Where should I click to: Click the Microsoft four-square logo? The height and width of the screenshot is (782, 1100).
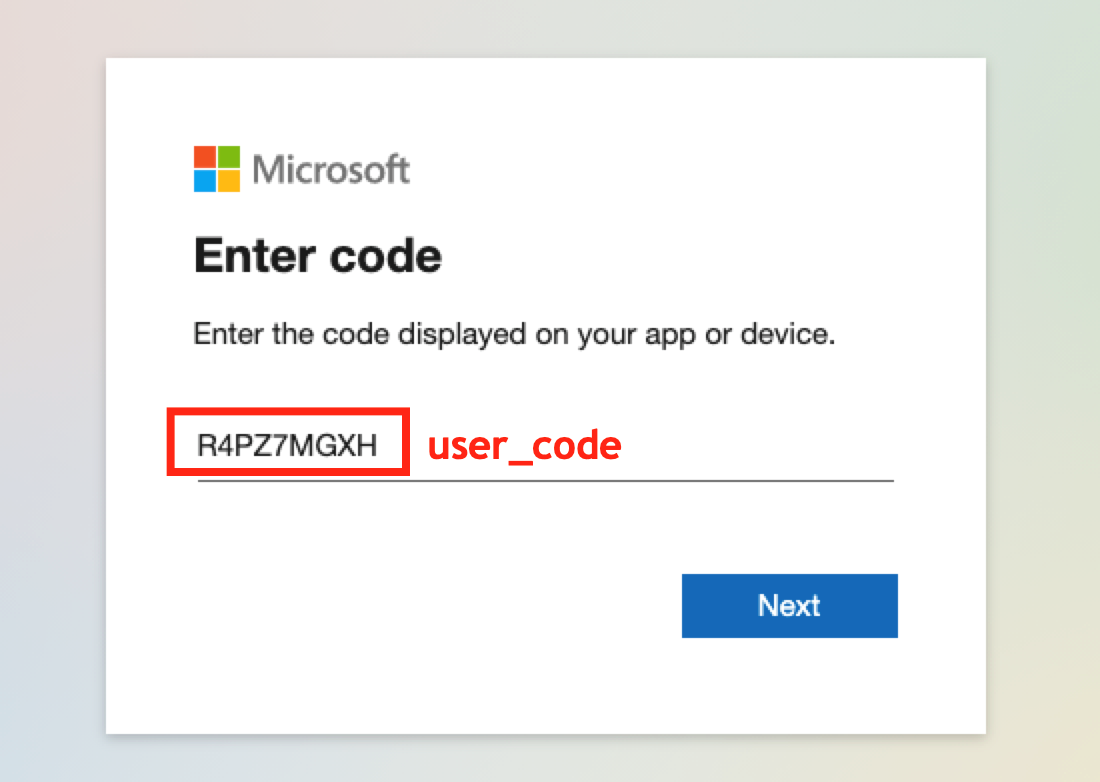(217, 169)
